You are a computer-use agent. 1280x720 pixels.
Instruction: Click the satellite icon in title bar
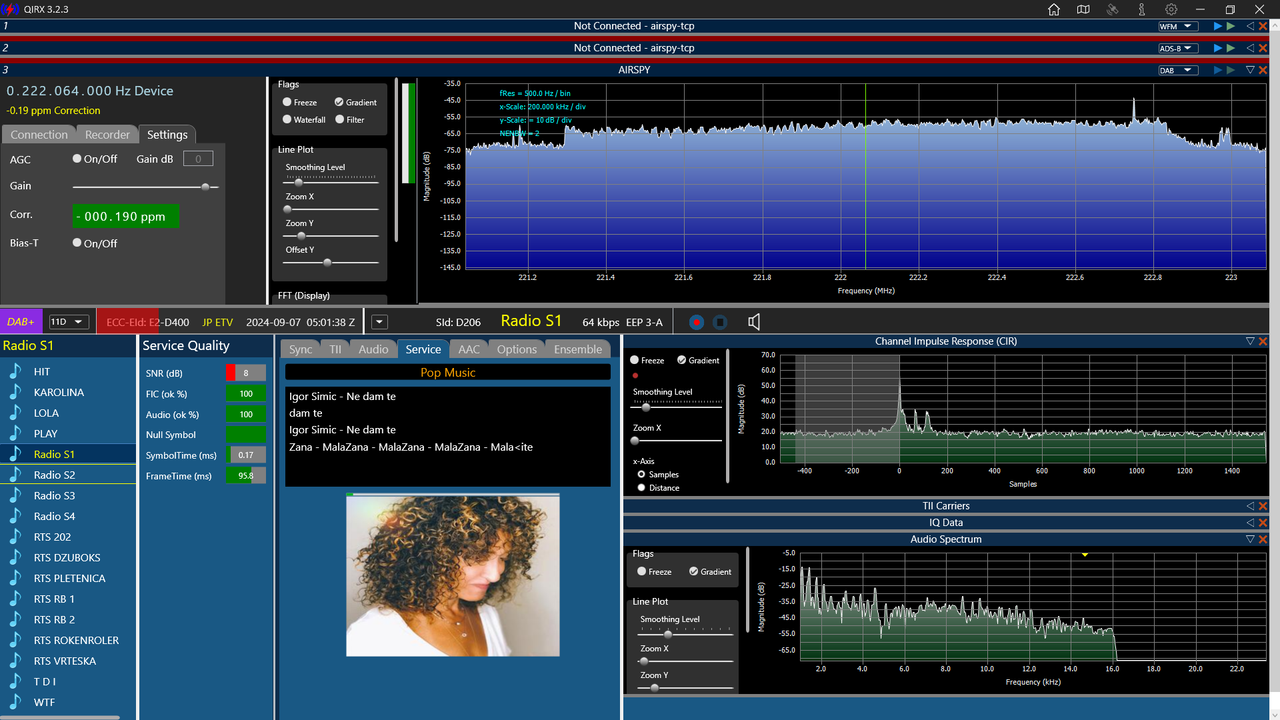click(1112, 9)
